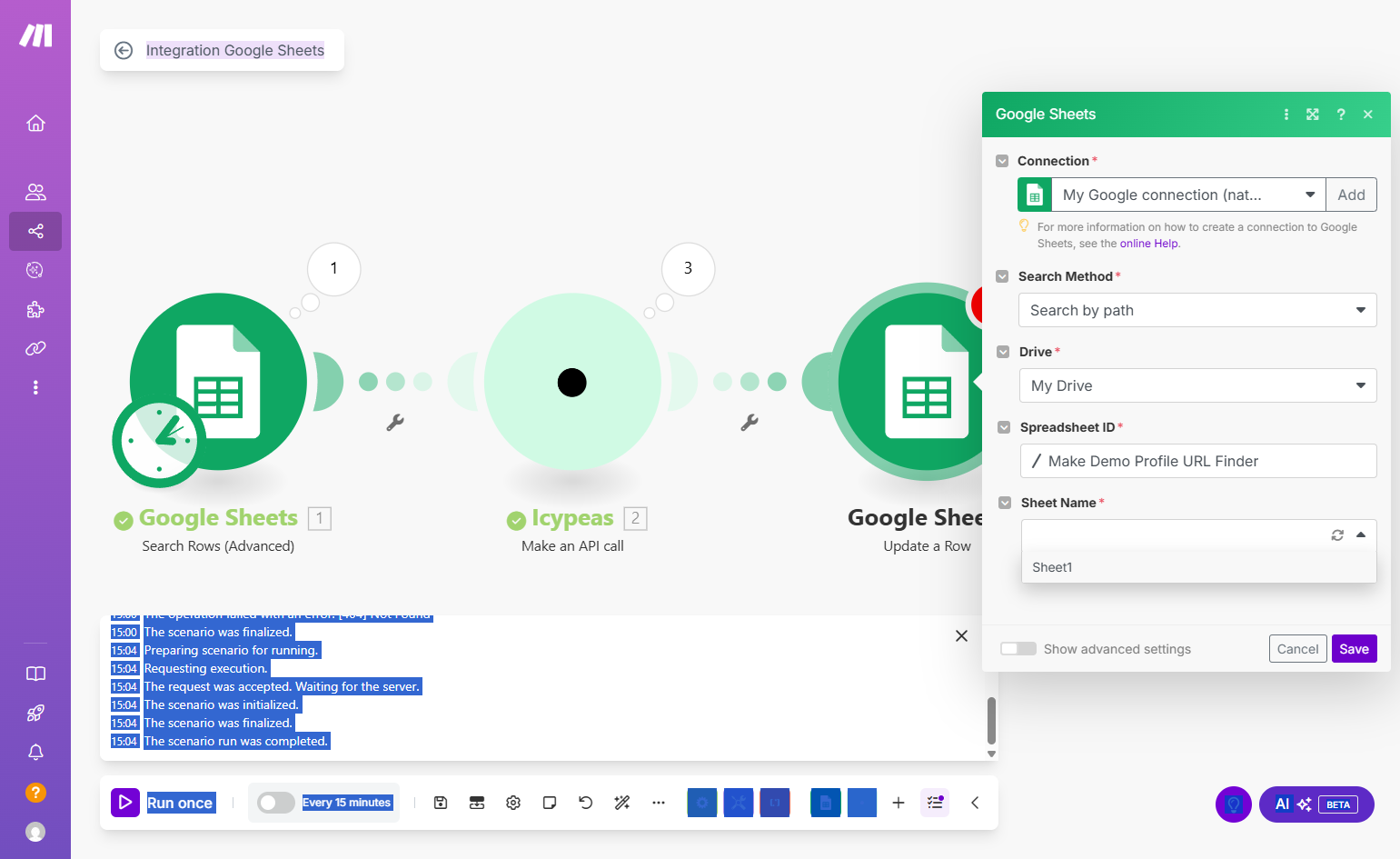This screenshot has width=1400, height=859.
Task: Open Scenarios share icon in sidebar
Action: (35, 231)
